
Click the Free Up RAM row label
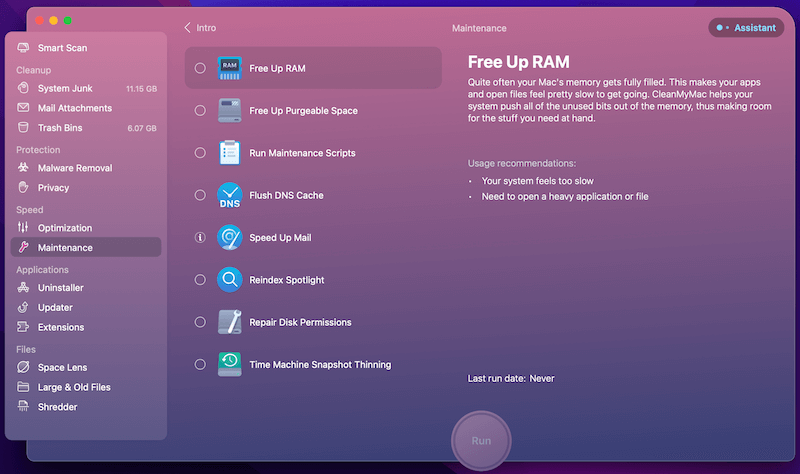tap(277, 68)
